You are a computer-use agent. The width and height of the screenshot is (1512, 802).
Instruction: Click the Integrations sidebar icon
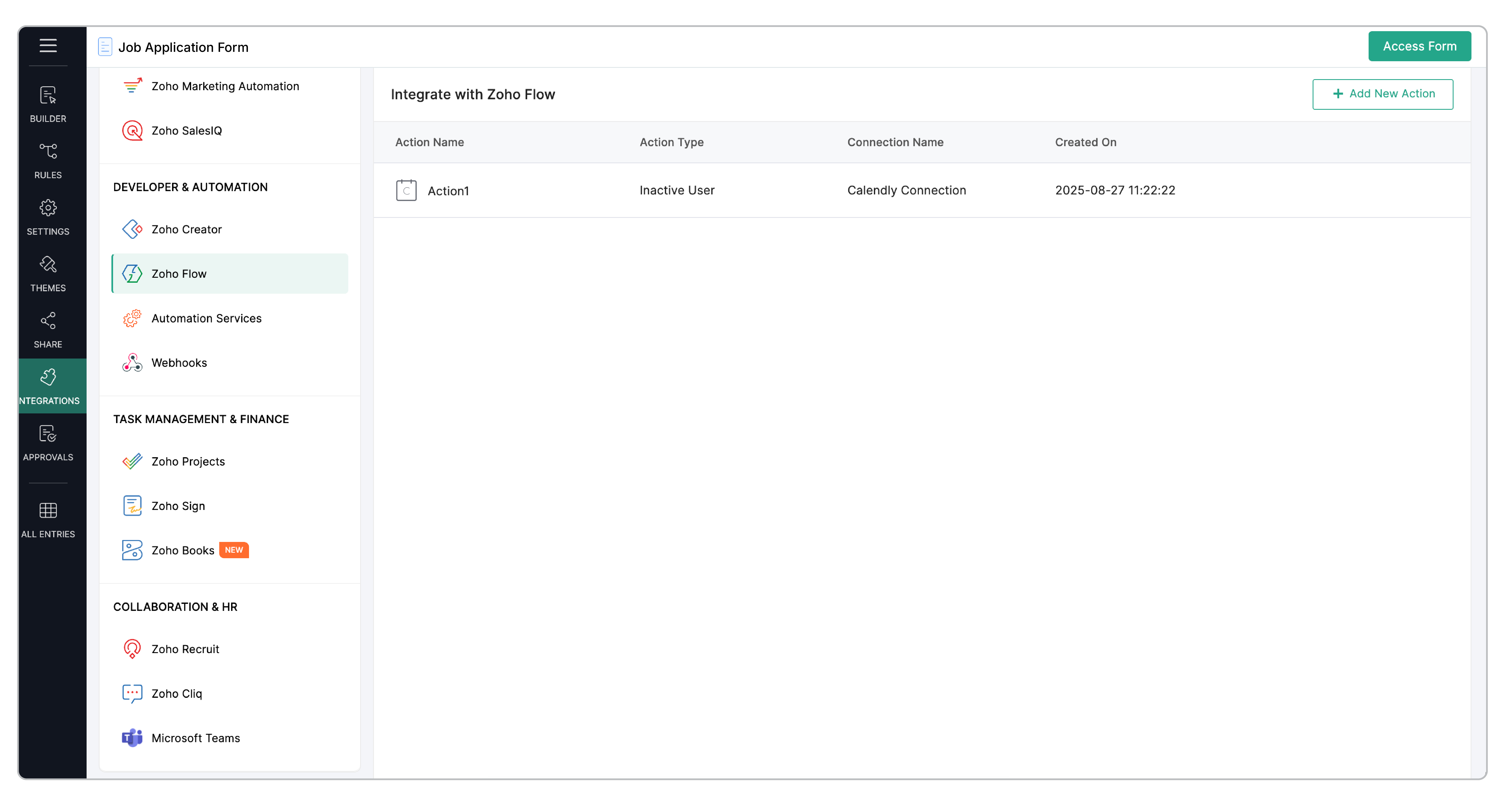click(48, 386)
